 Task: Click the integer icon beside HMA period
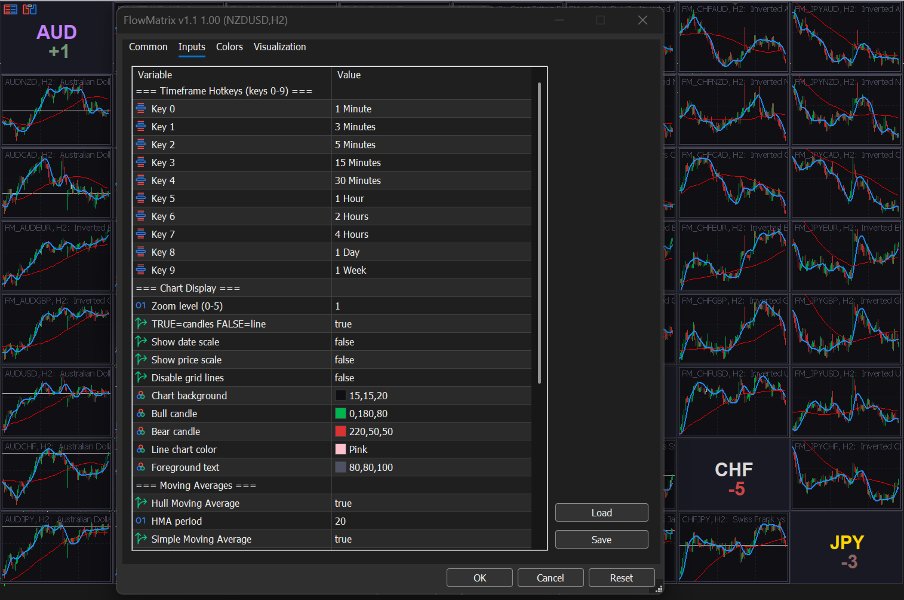point(141,520)
